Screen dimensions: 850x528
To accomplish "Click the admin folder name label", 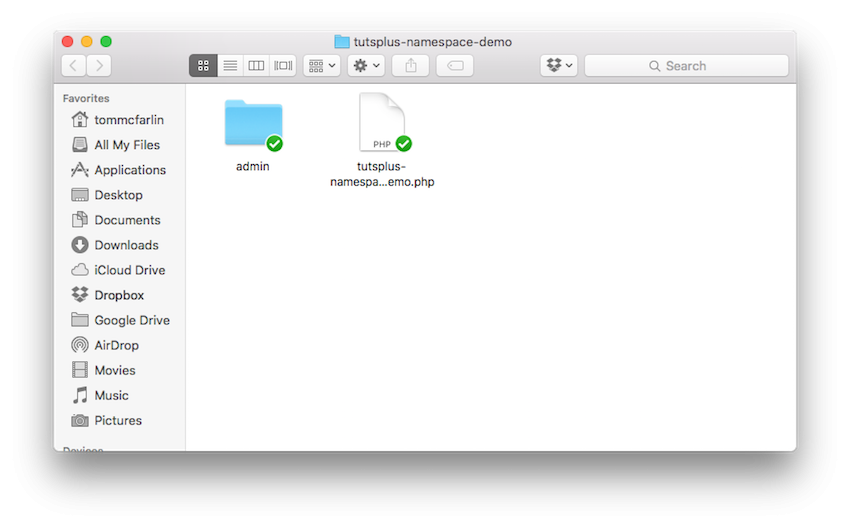I will (x=253, y=166).
